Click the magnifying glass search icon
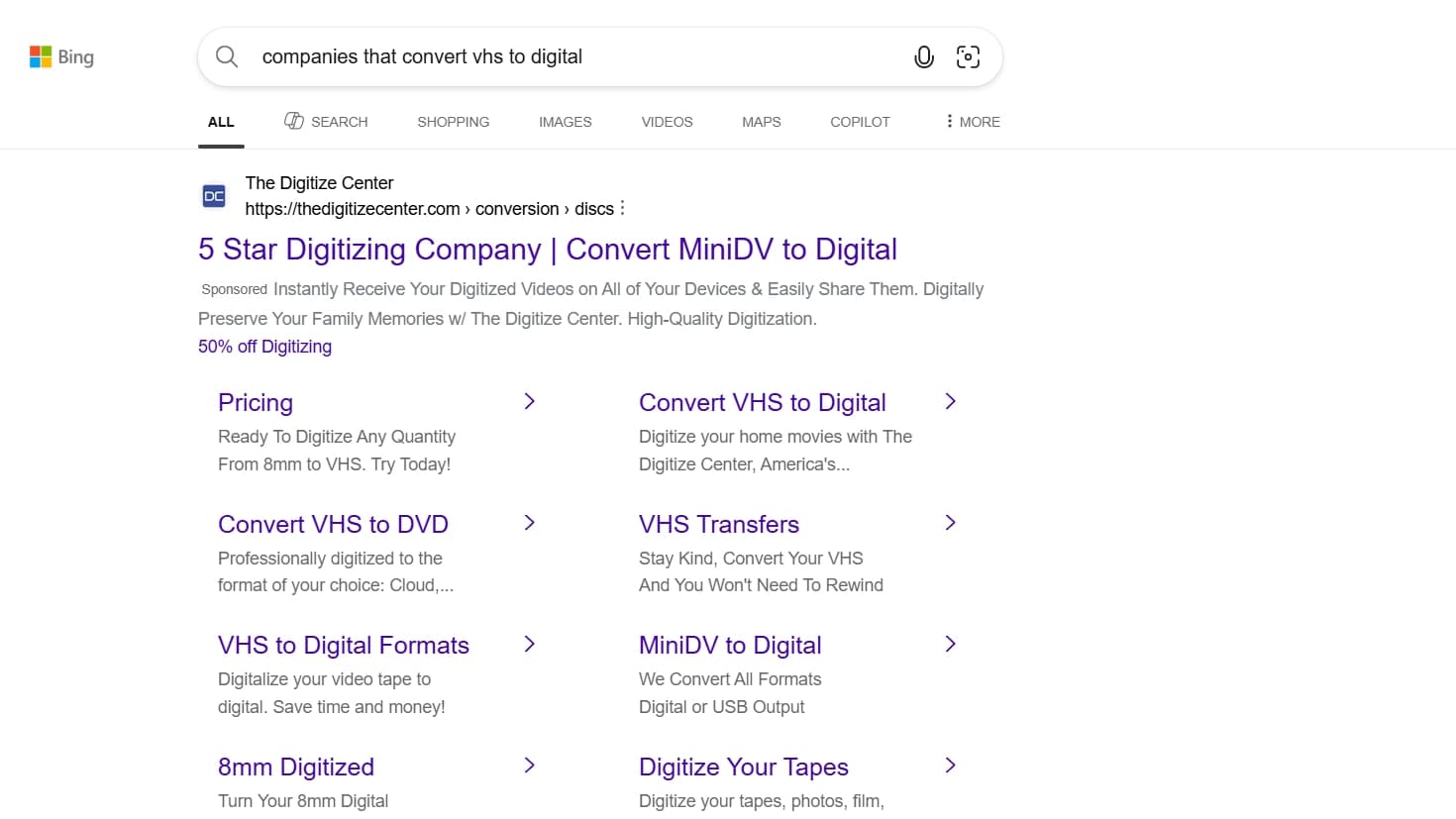The width and height of the screenshot is (1456, 819). click(226, 56)
